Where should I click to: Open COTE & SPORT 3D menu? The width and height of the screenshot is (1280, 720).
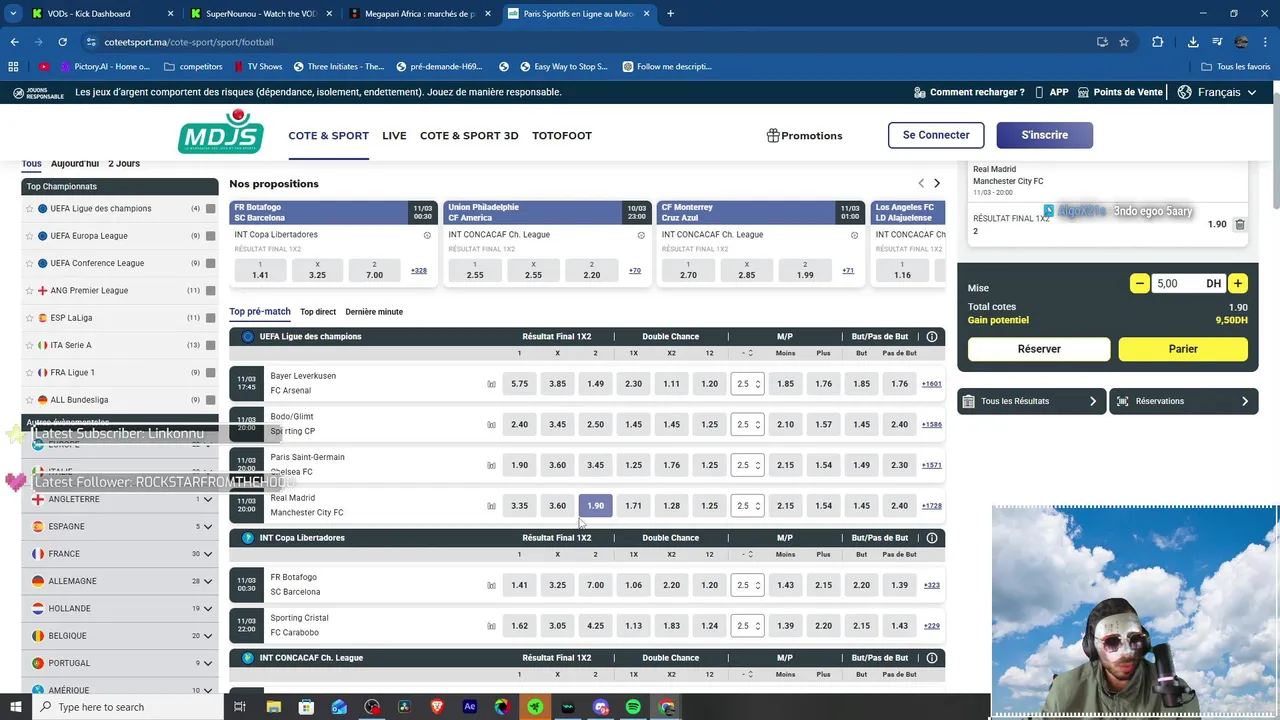click(x=469, y=135)
